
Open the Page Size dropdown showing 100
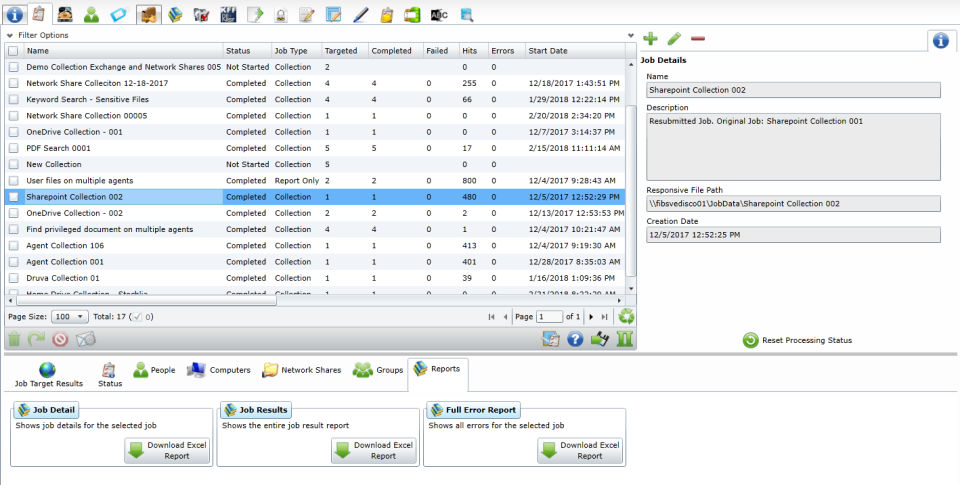click(71, 317)
